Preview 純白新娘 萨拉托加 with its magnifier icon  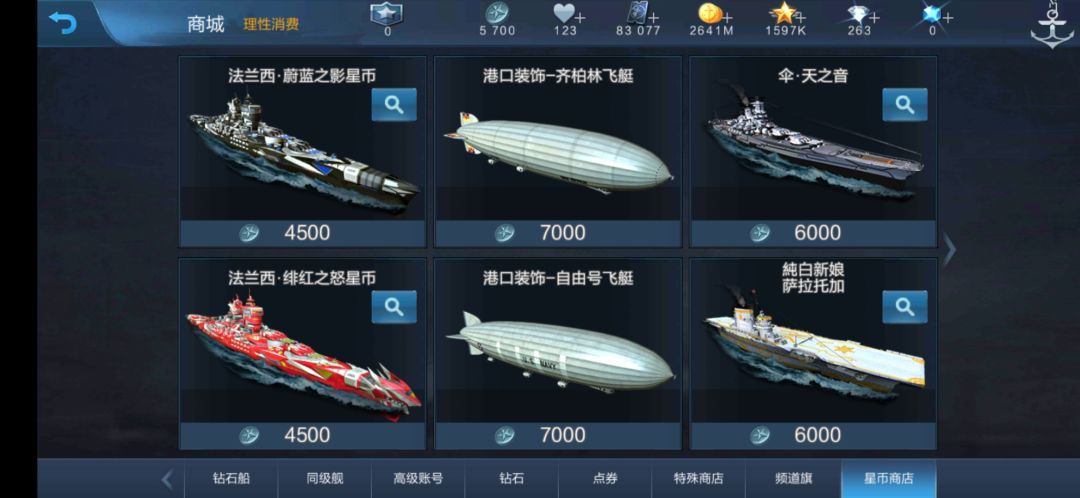(905, 307)
